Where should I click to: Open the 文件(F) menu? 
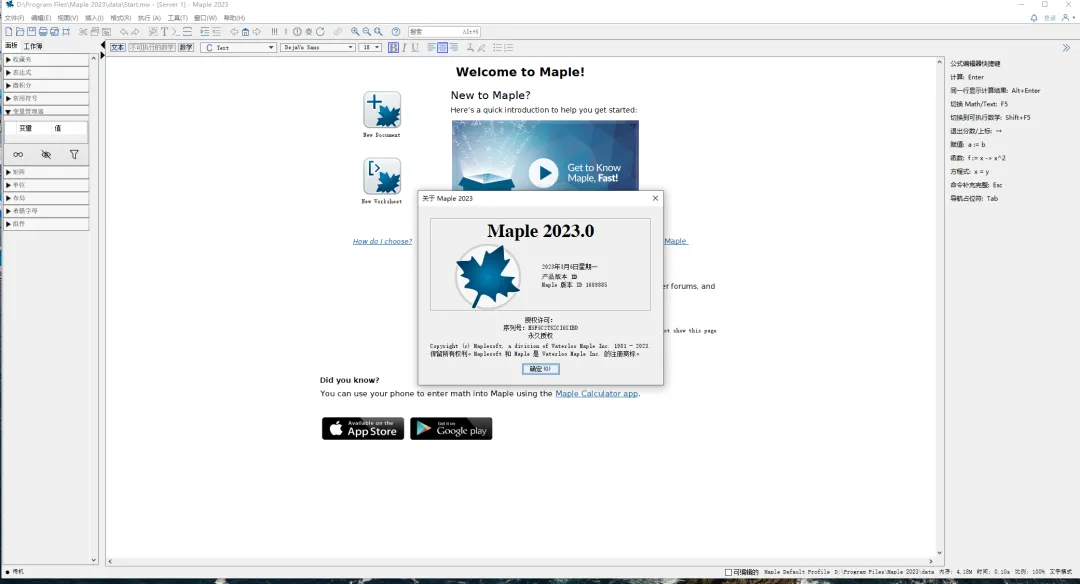click(14, 18)
